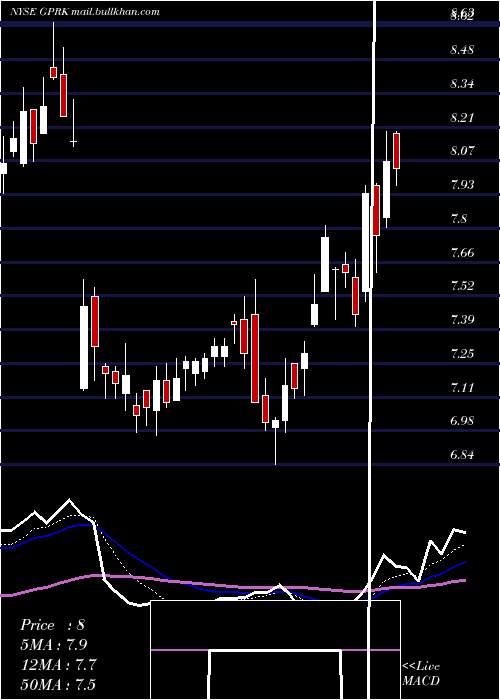Click the NYSE GPRK mail.bullkhan.com title text
Image resolution: width=500 pixels, height=700 pixels.
(84, 12)
